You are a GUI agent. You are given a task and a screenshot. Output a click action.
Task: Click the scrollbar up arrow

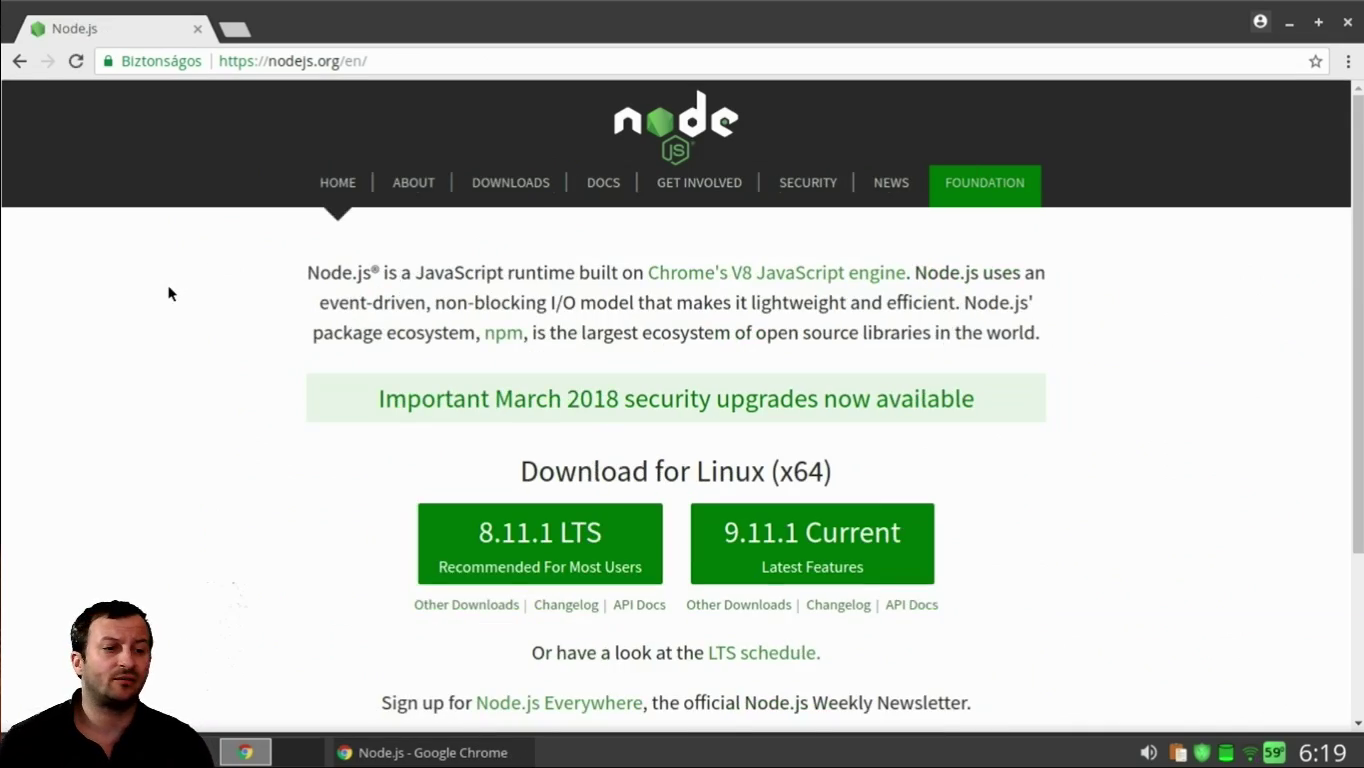[1357, 88]
